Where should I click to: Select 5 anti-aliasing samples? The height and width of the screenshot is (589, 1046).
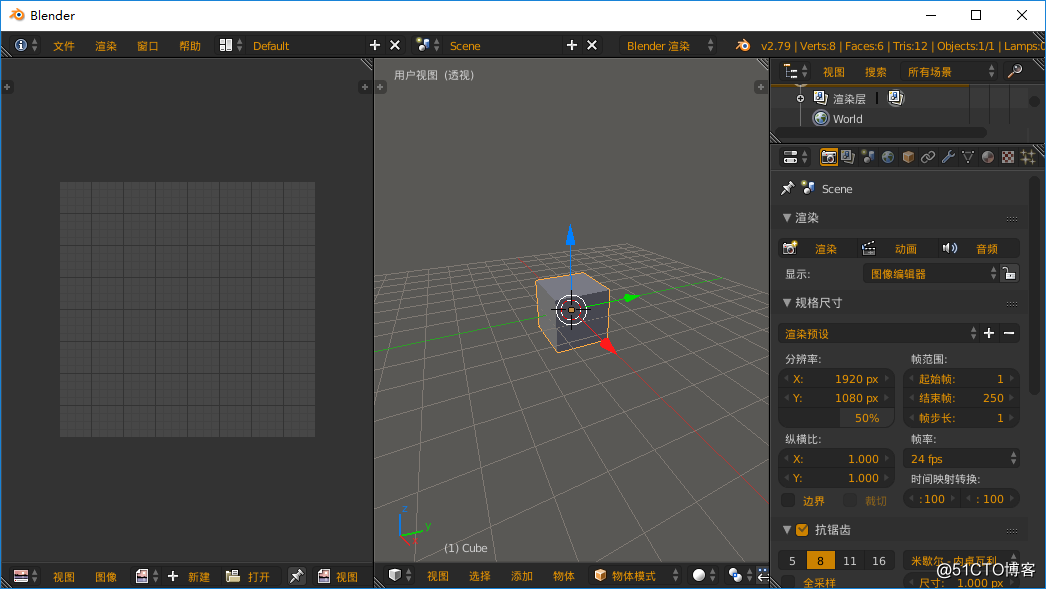point(792,561)
